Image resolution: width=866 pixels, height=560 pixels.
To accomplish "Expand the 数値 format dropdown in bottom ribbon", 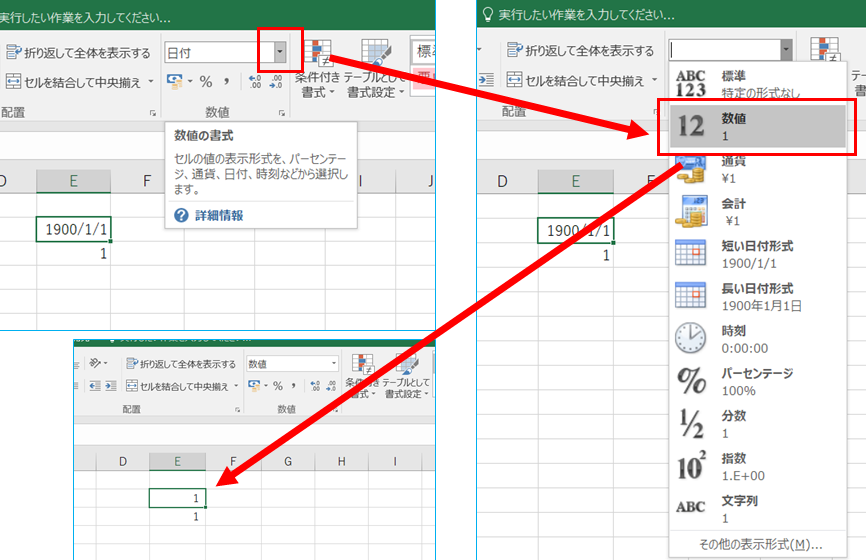I will point(334,364).
